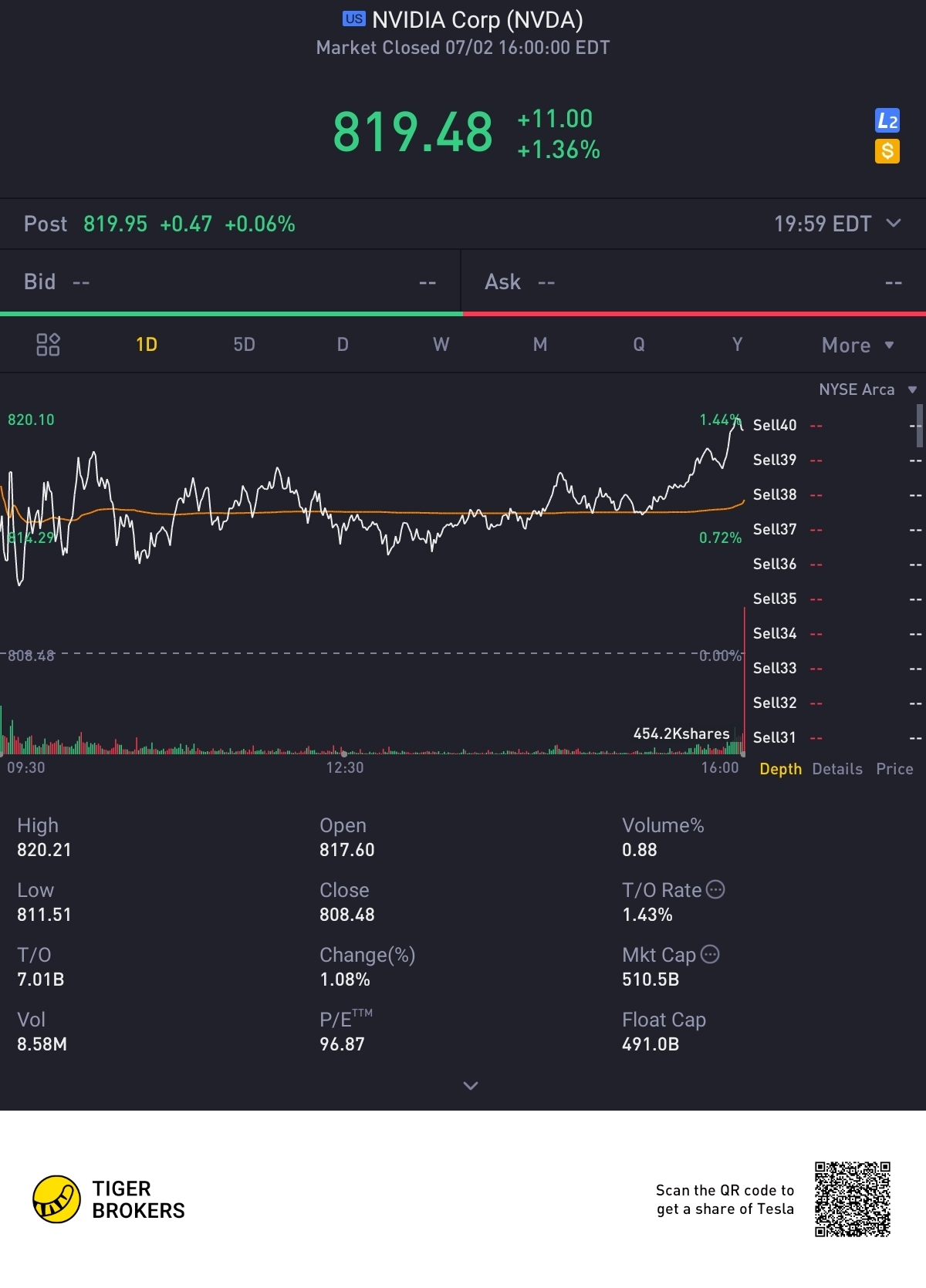Tap the T/O 7.01B value
The height and width of the screenshot is (1288, 926).
tap(41, 979)
